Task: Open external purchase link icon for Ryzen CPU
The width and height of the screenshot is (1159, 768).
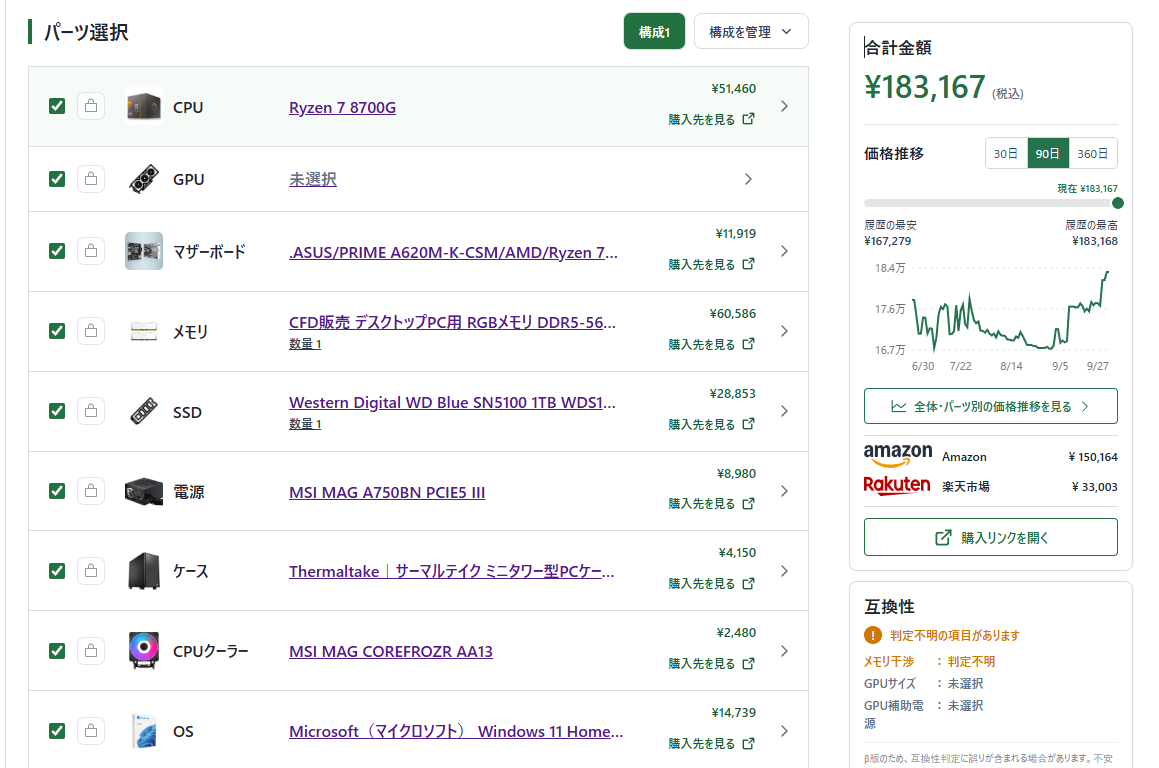Action: 749,119
